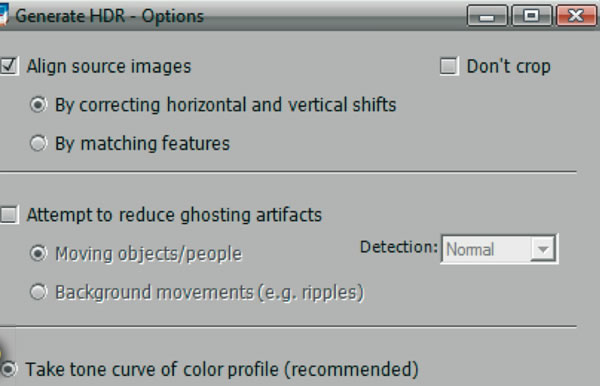
Task: Click the Align source images label text
Action: (x=109, y=67)
